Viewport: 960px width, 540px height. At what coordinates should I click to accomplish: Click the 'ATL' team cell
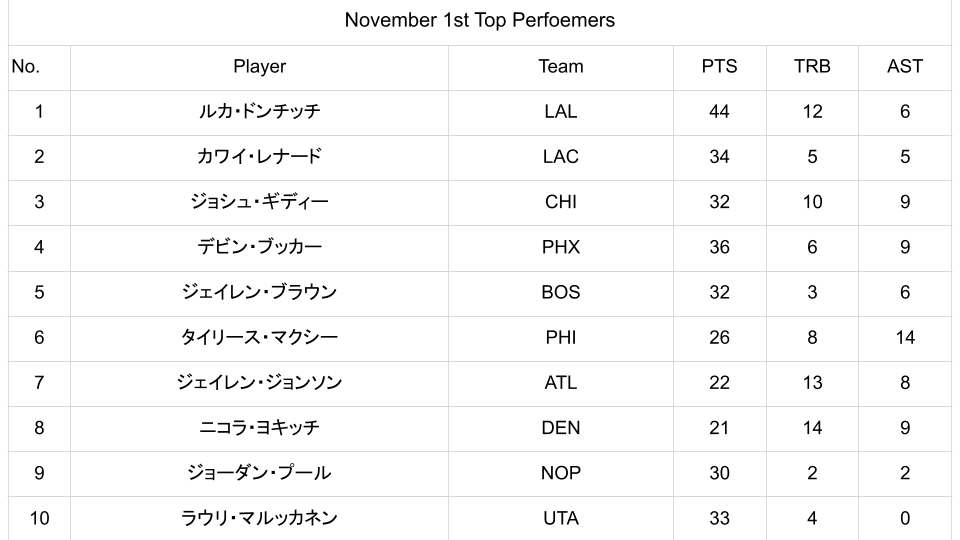(x=560, y=383)
